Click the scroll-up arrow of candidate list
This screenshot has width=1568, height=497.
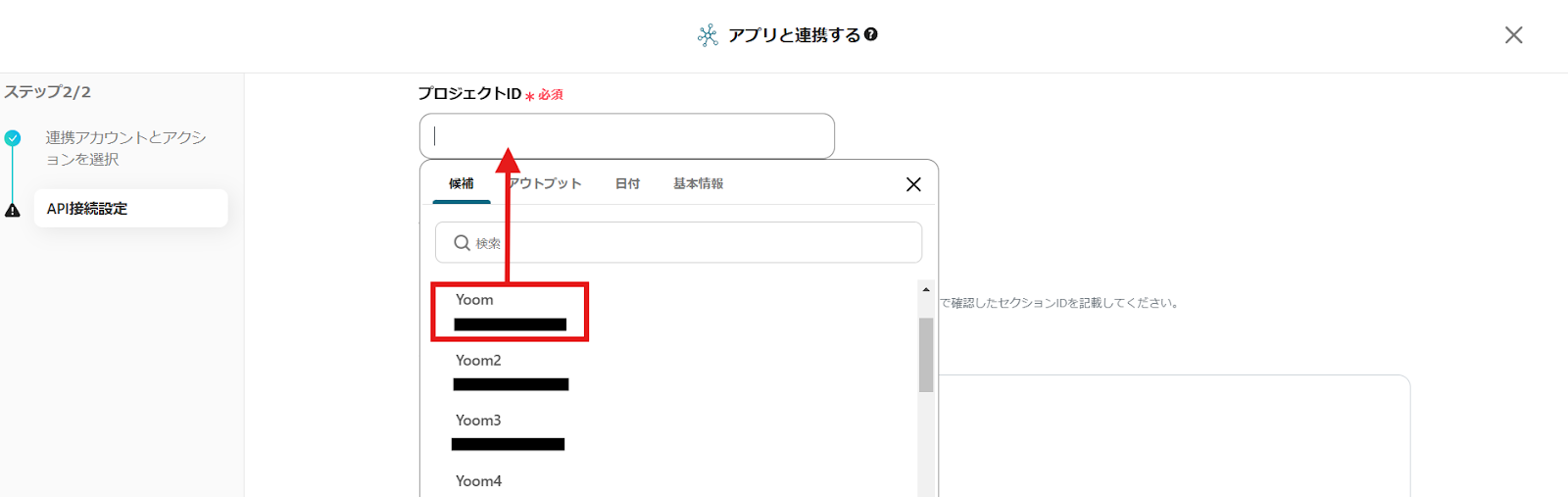click(926, 289)
